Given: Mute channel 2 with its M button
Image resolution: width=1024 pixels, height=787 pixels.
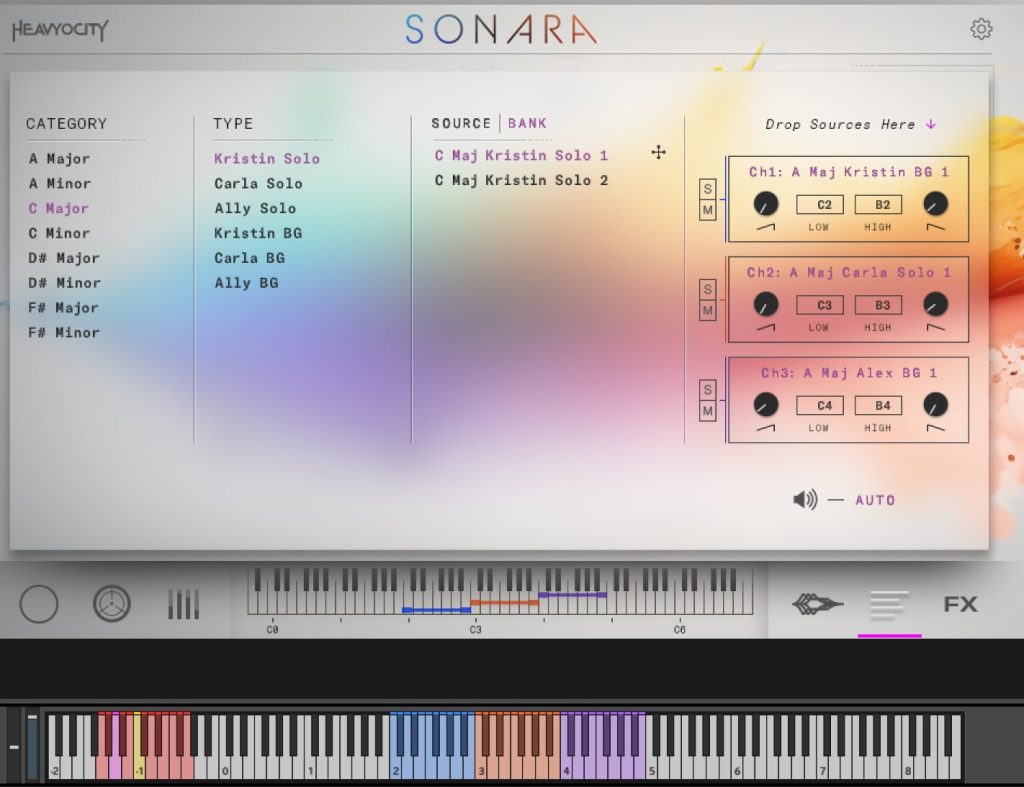Looking at the screenshot, I should (x=708, y=311).
